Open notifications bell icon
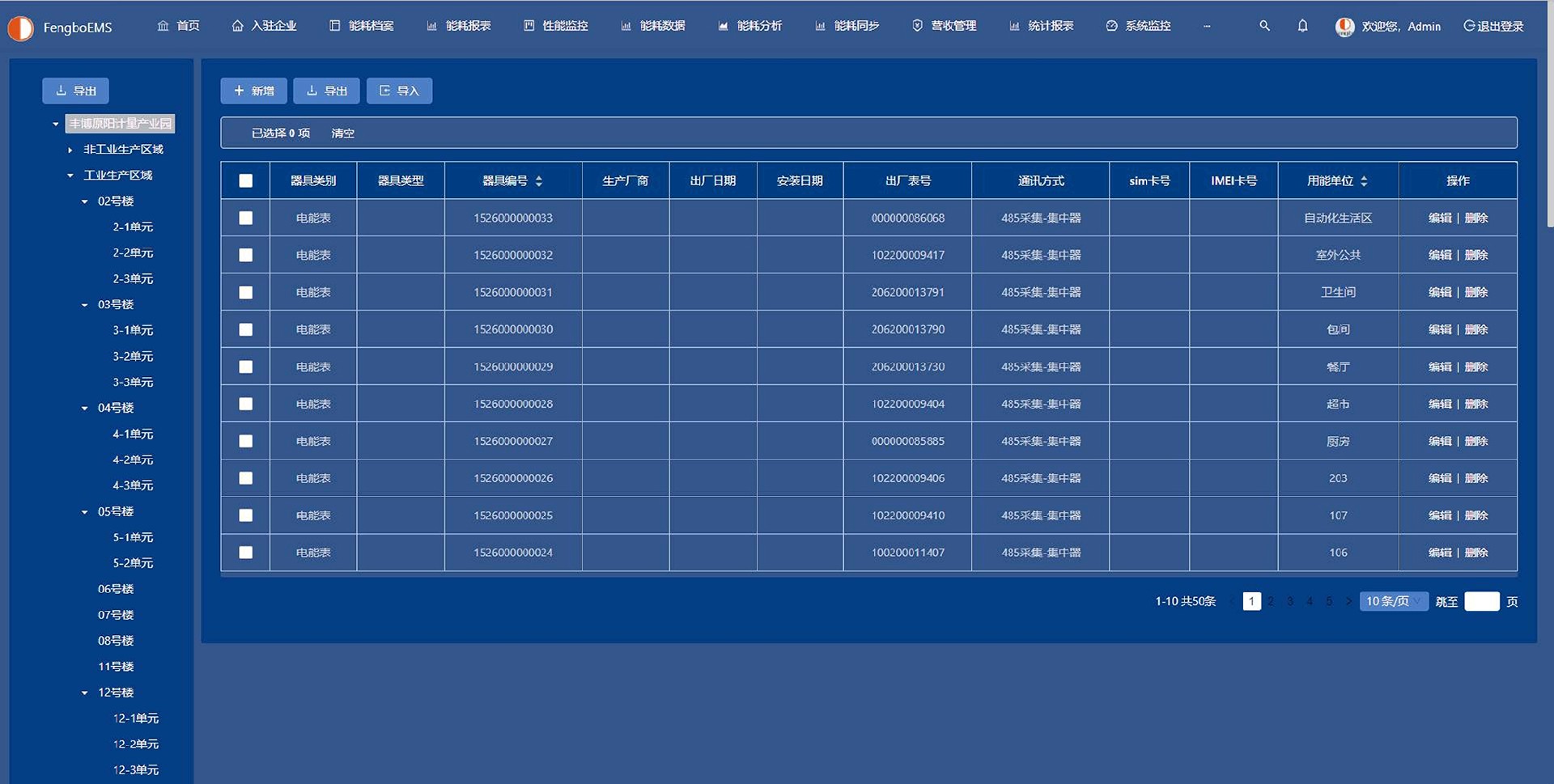 point(1302,26)
